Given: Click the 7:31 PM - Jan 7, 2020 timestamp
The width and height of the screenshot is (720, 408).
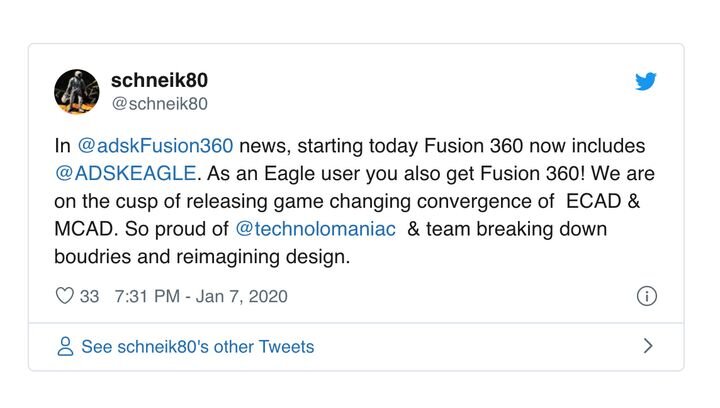Looking at the screenshot, I should 201,296.
